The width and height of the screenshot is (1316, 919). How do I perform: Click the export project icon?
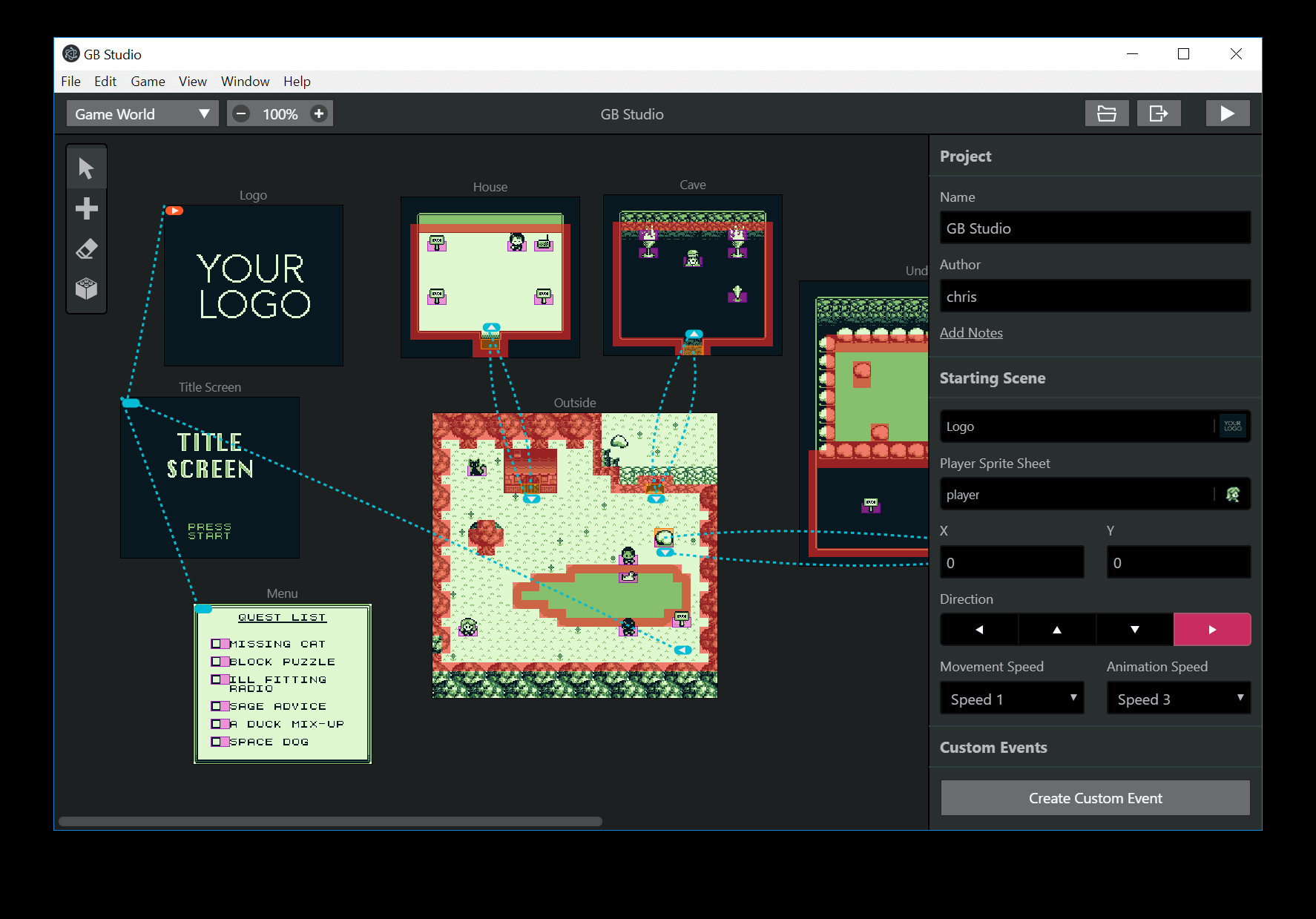[x=1159, y=113]
